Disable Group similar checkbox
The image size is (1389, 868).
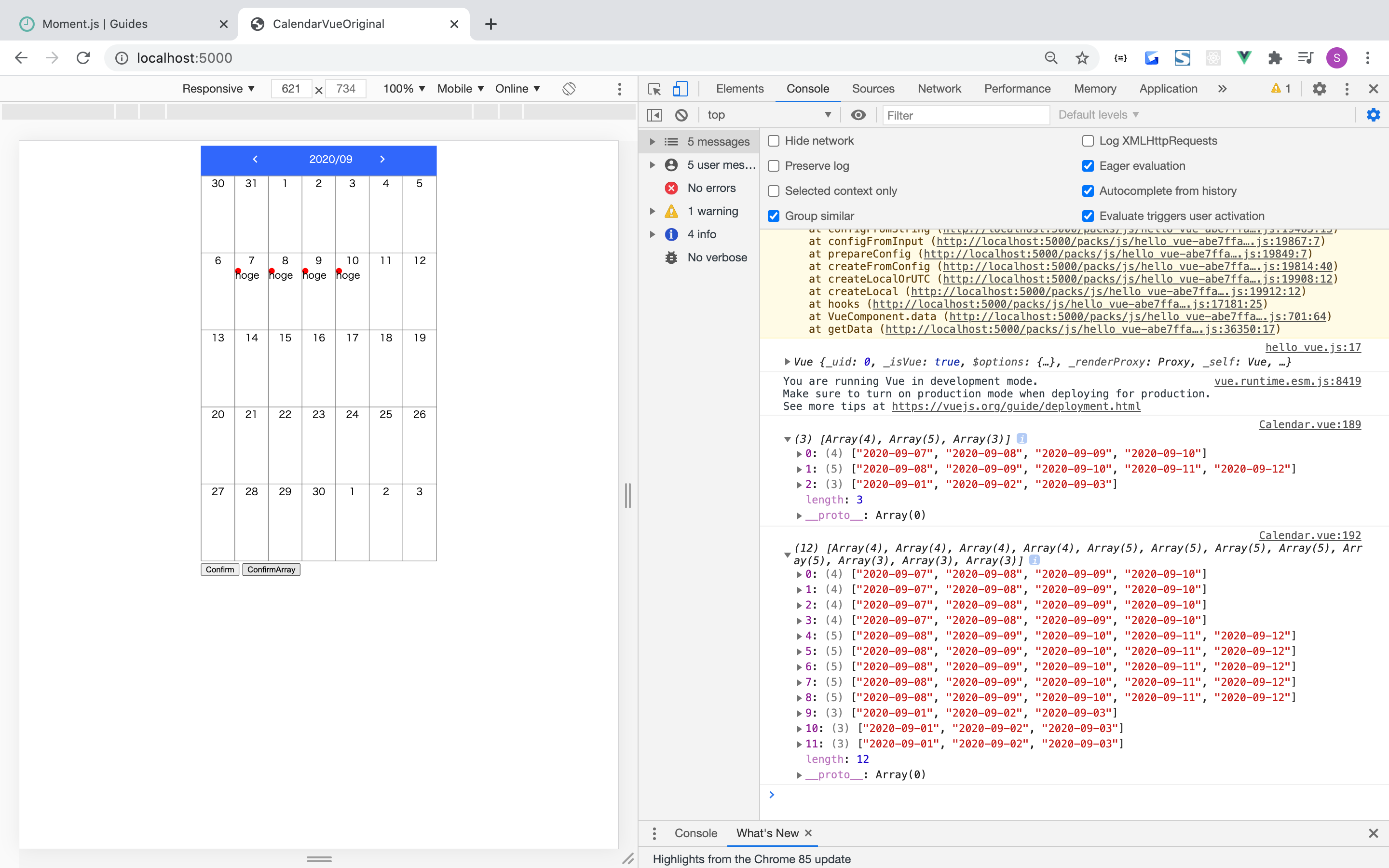pyautogui.click(x=774, y=216)
